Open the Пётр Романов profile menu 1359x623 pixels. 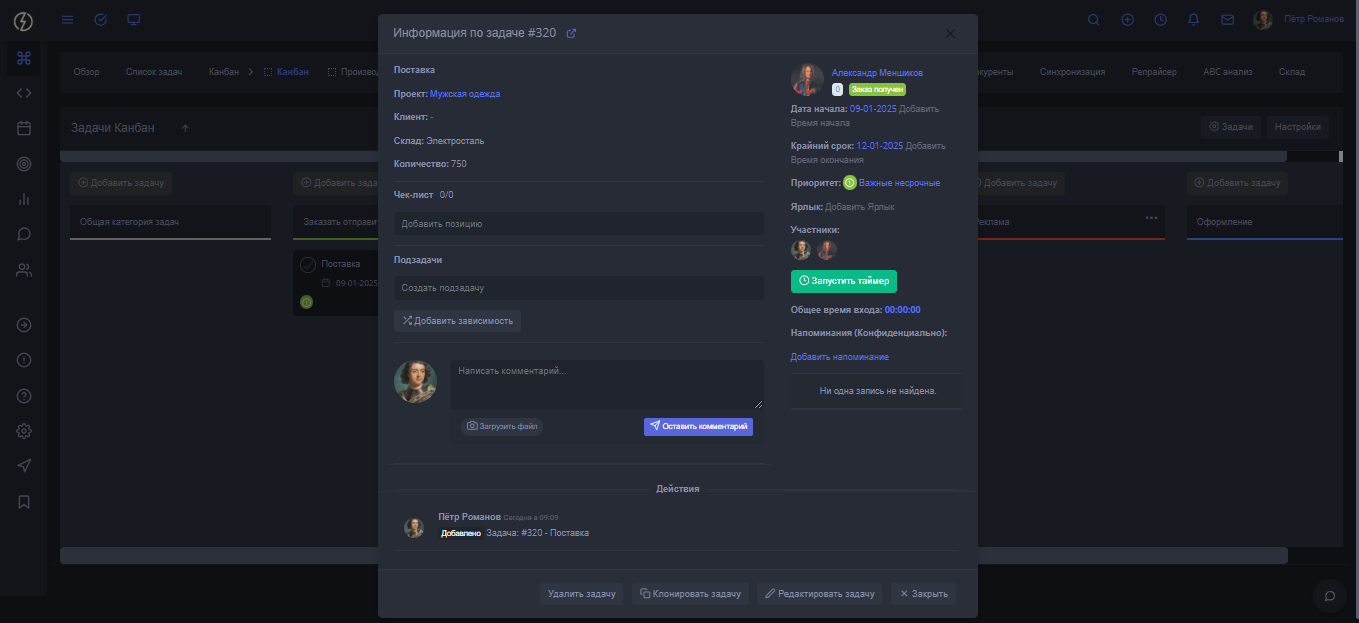click(x=1300, y=19)
